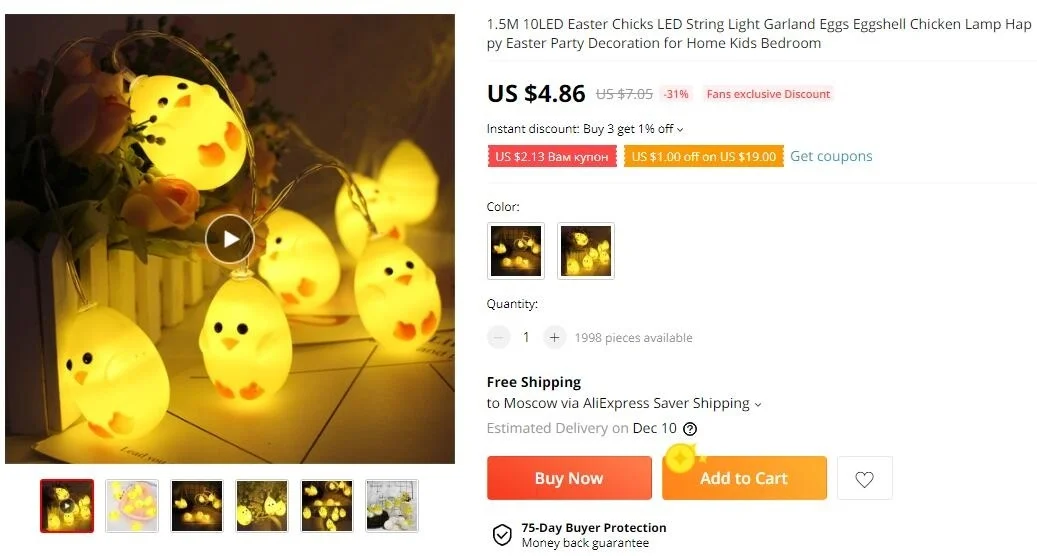Open the estimated delivery help question mark
The width and height of the screenshot is (1037, 556).
point(690,428)
